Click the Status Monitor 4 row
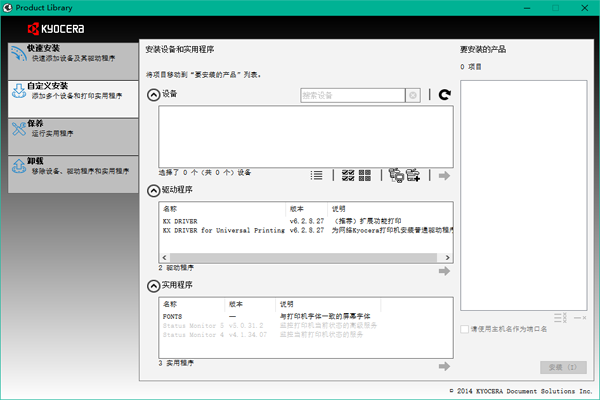 tap(306, 335)
